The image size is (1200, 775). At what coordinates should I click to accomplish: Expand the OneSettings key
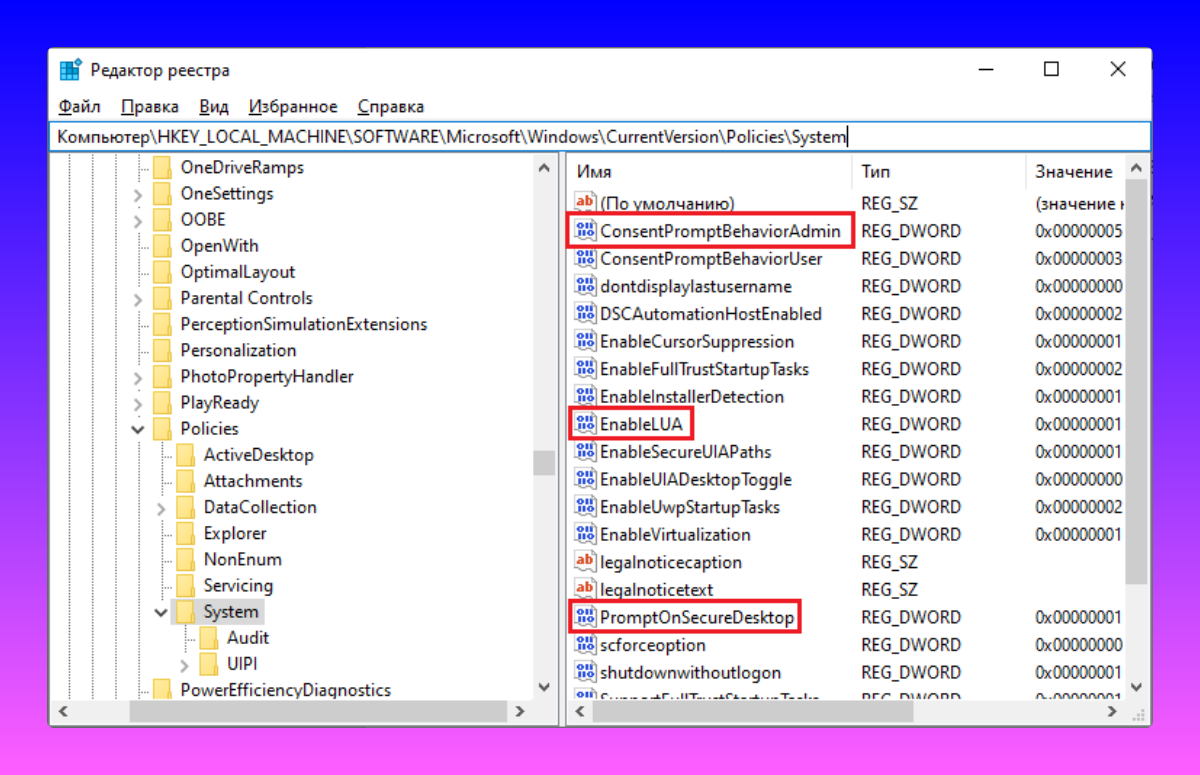[x=138, y=194]
